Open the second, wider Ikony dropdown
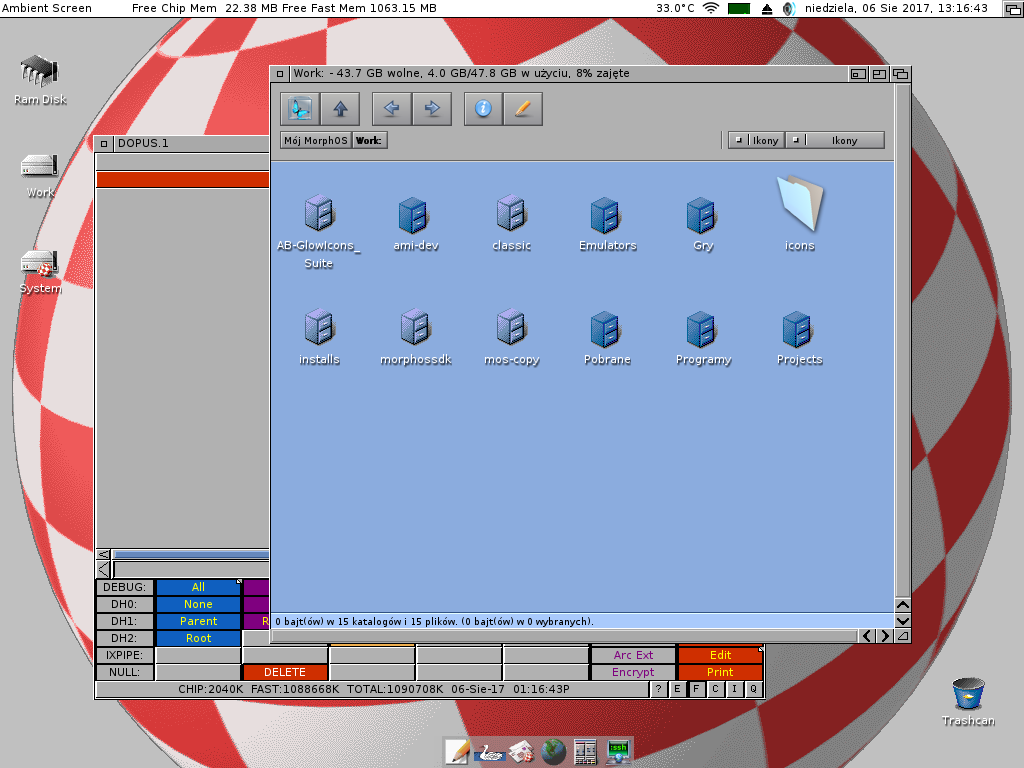1024x768 pixels. tap(836, 140)
